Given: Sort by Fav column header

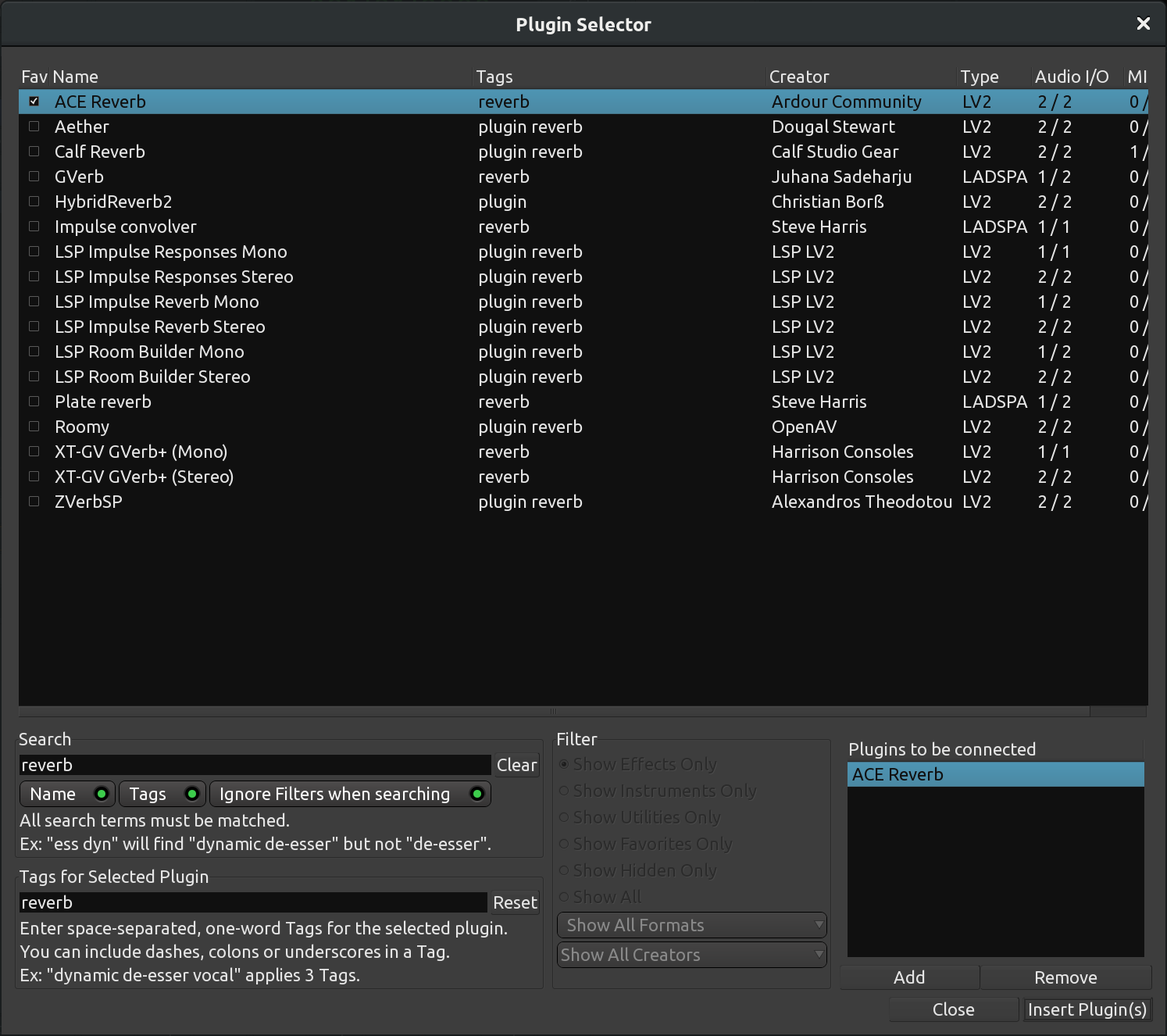Looking at the screenshot, I should tap(34, 77).
